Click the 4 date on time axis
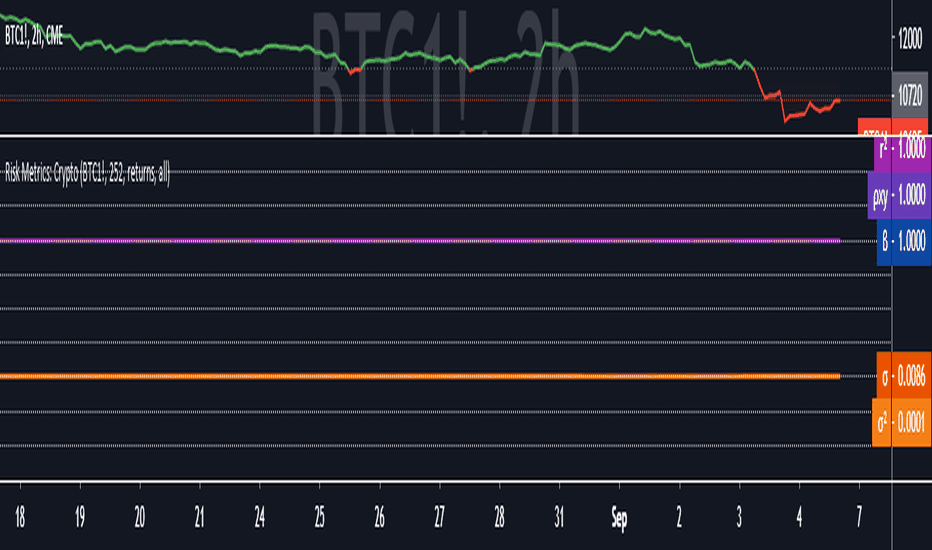Viewport: 932px width, 550px height. coord(799,518)
